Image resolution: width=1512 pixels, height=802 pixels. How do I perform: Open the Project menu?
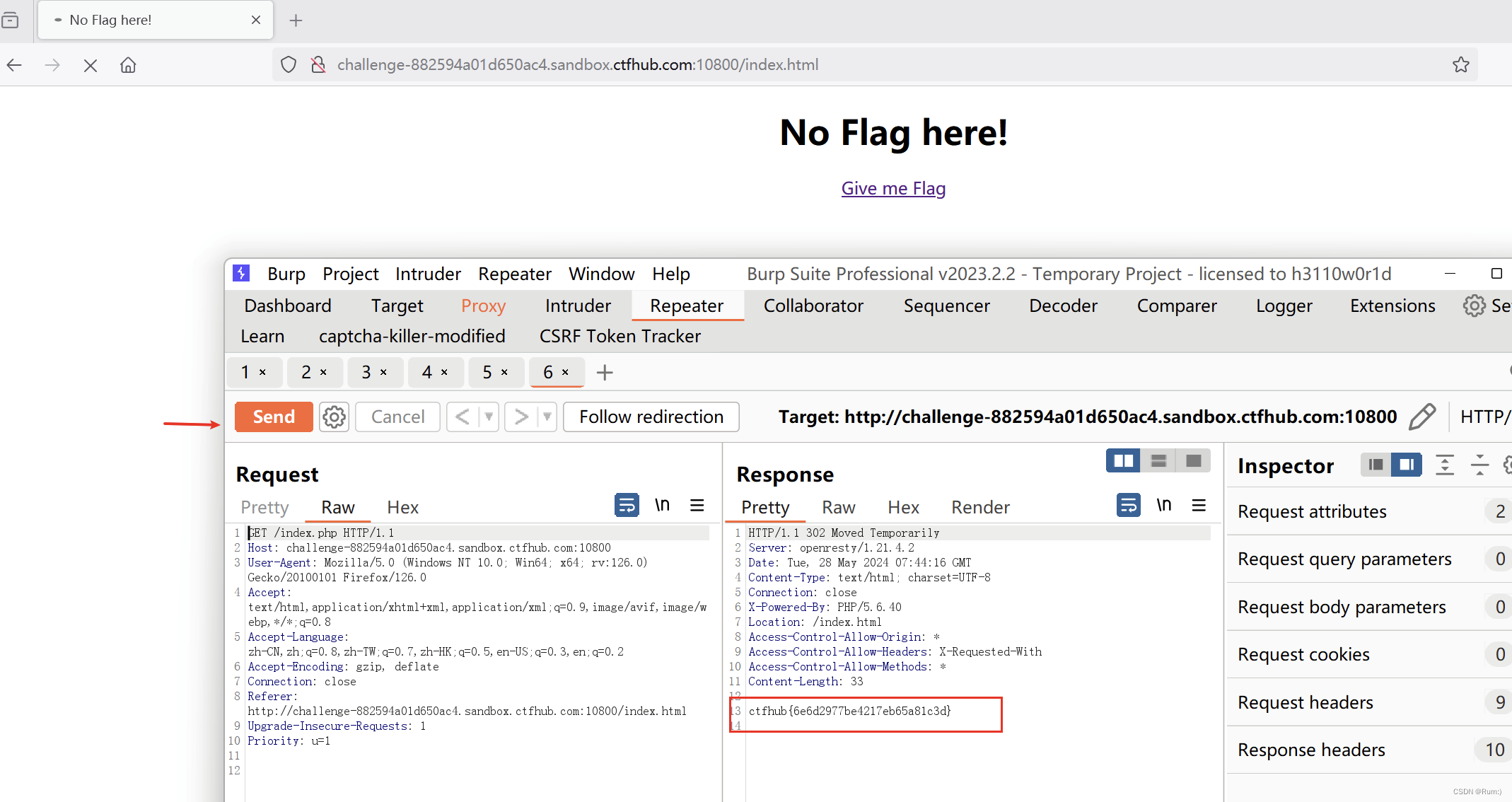pos(351,274)
